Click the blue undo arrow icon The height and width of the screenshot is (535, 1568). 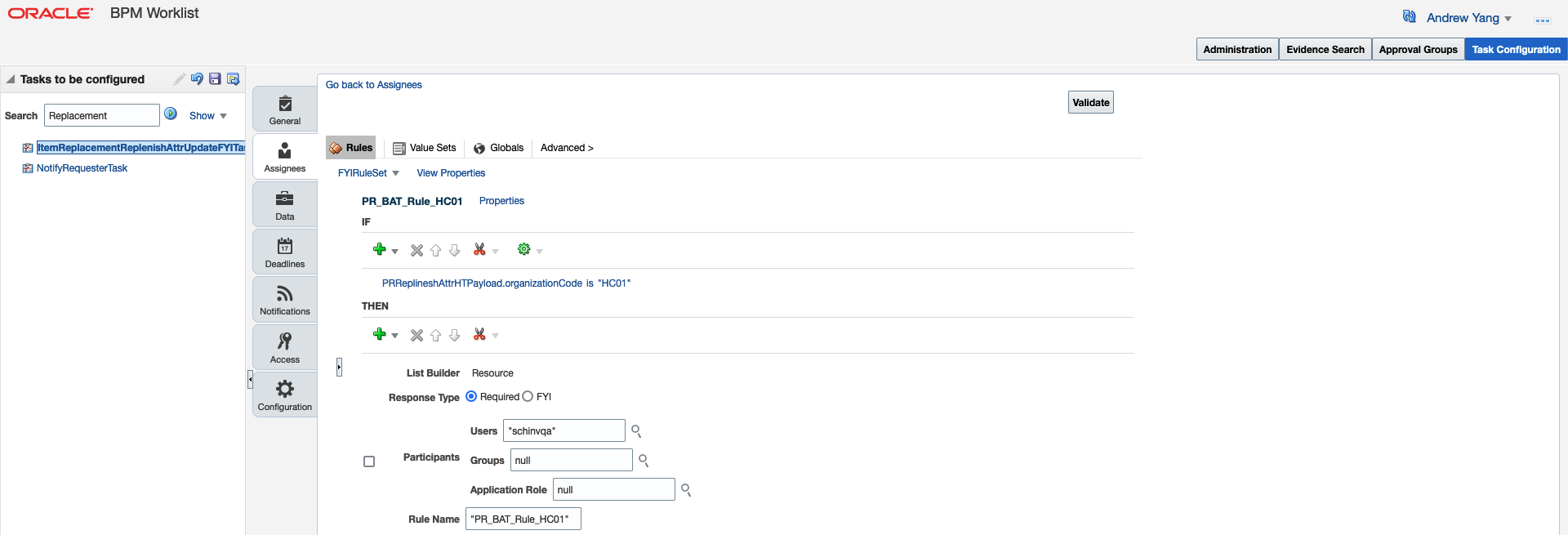pos(197,79)
